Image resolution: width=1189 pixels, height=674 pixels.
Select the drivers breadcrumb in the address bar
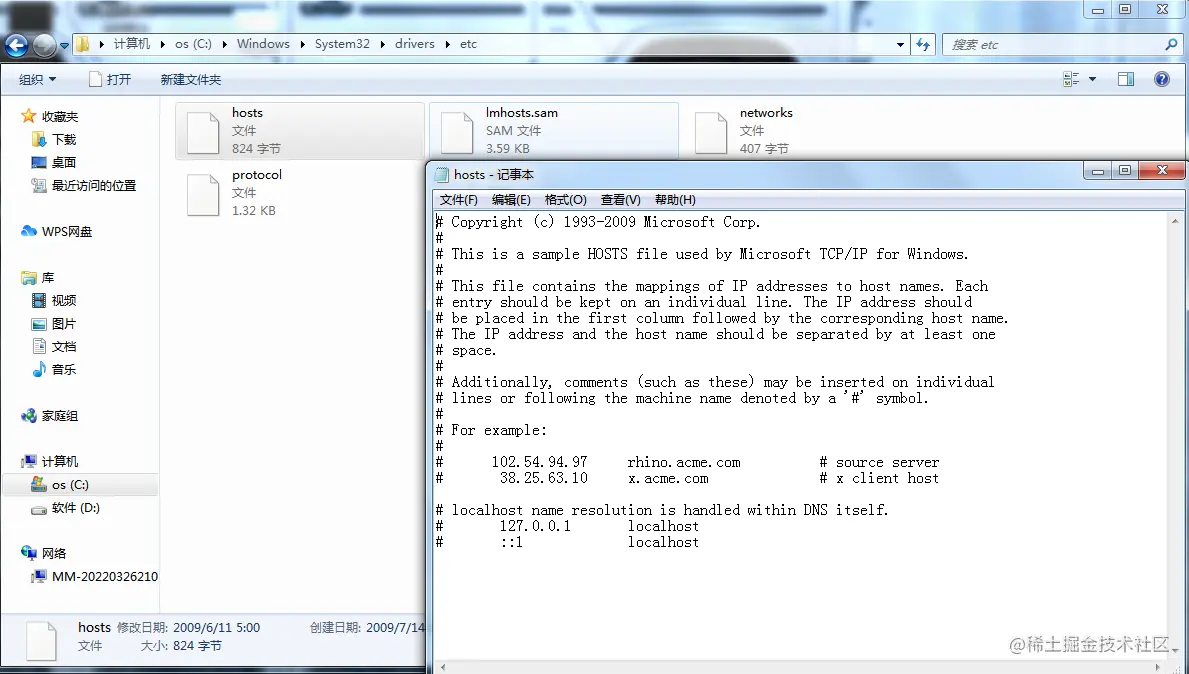415,44
